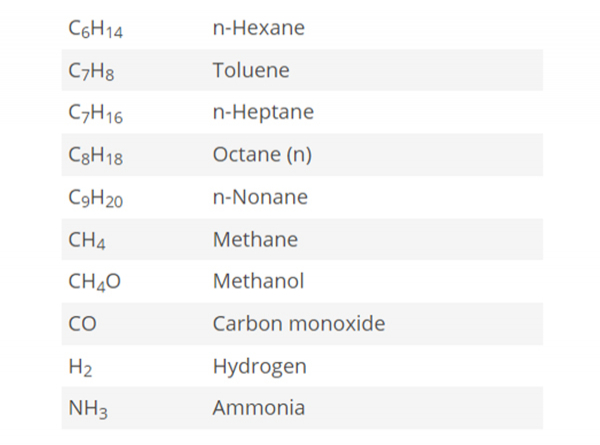Select the CO formula cell
This screenshot has height=445, width=600.
pyautogui.click(x=82, y=325)
